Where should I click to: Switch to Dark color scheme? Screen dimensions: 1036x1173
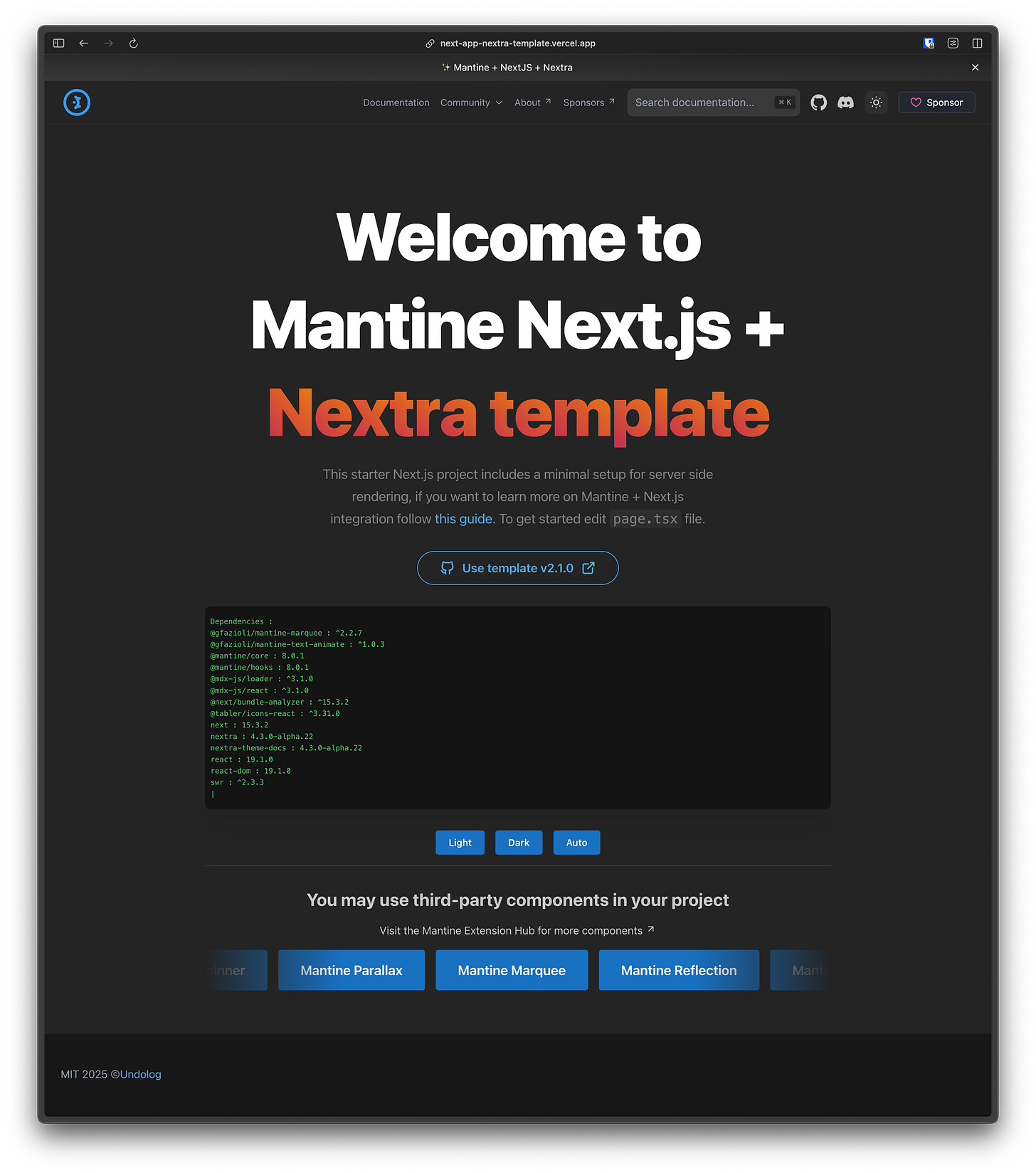tap(519, 843)
